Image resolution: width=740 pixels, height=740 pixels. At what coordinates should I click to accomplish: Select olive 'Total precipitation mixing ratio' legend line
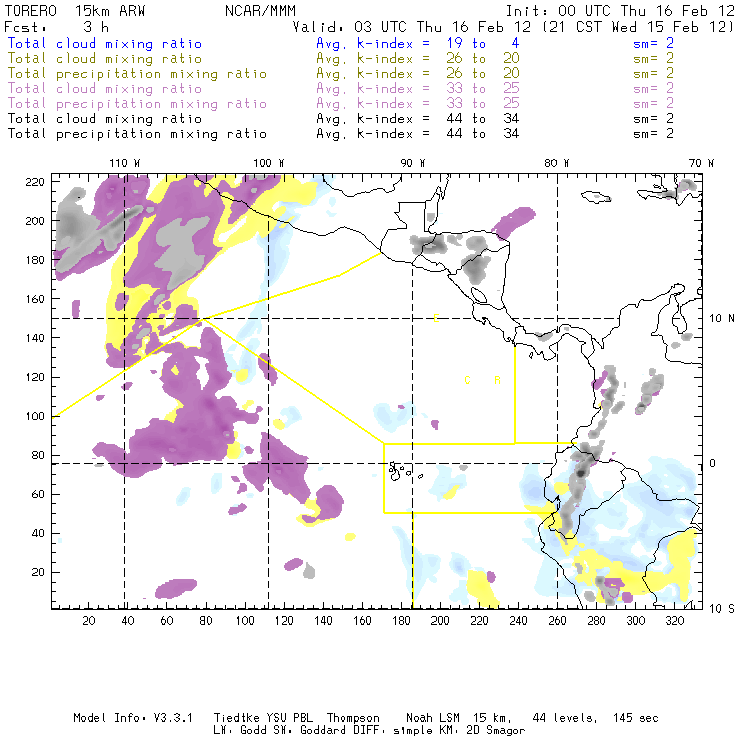coord(137,74)
